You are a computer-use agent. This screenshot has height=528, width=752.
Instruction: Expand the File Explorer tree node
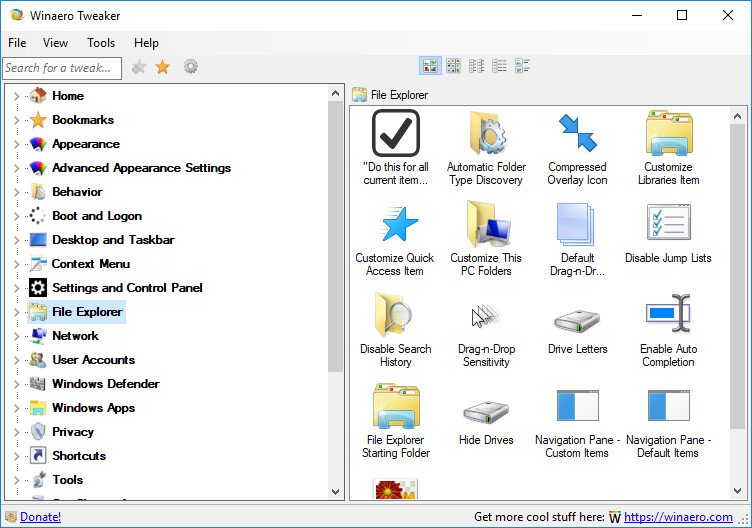(x=16, y=312)
